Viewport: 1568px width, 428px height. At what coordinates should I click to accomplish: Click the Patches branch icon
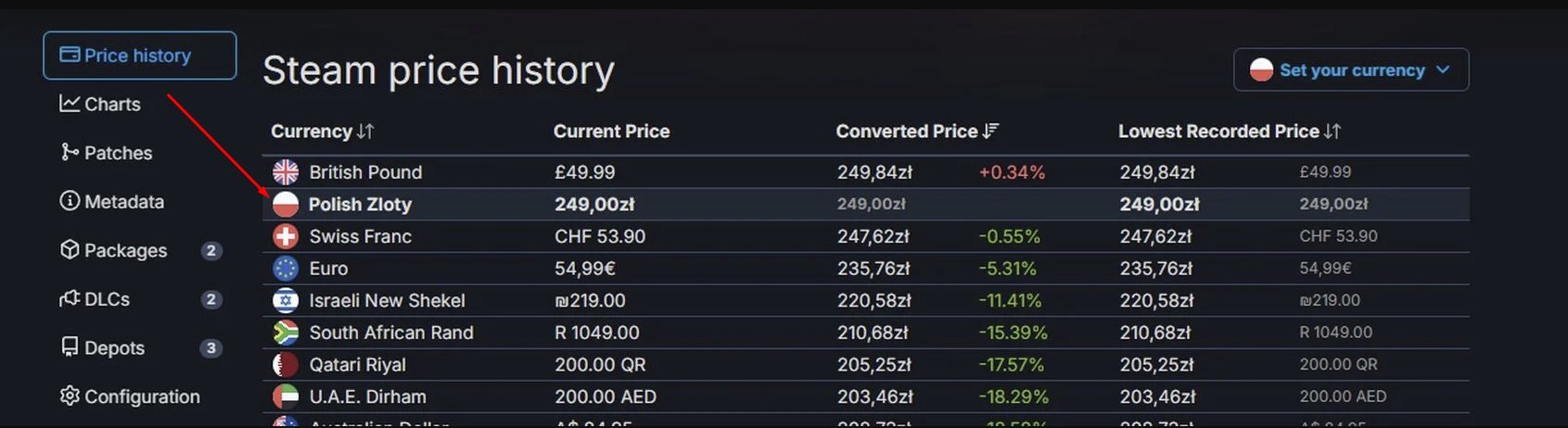pyautogui.click(x=70, y=152)
